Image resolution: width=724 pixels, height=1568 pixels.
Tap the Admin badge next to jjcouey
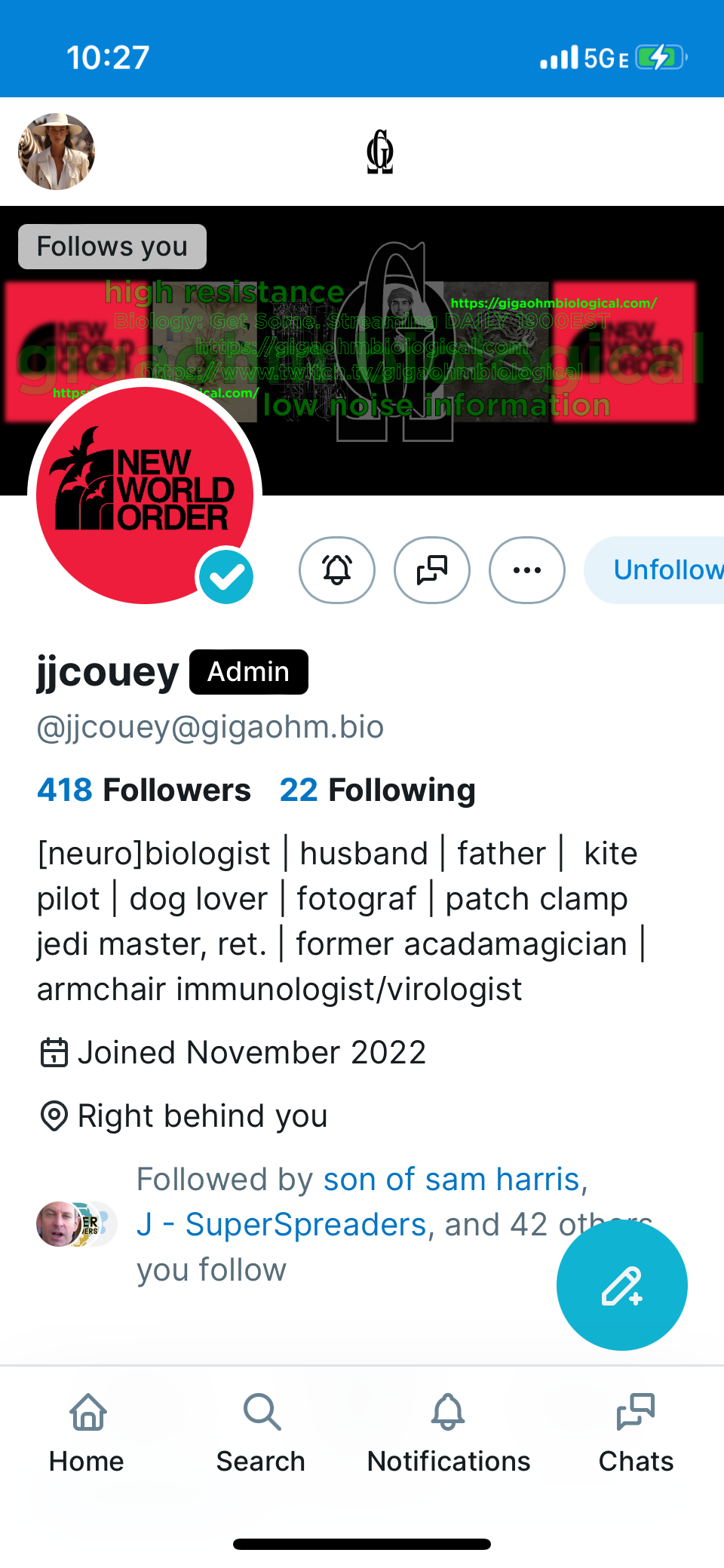point(249,672)
